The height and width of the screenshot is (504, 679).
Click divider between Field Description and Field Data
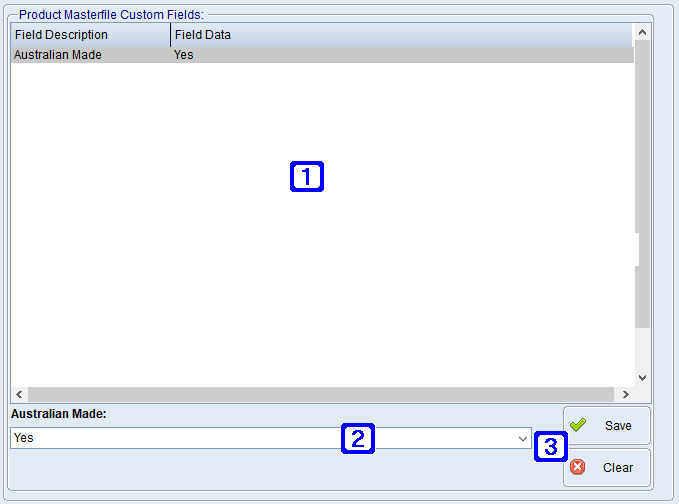[170, 35]
